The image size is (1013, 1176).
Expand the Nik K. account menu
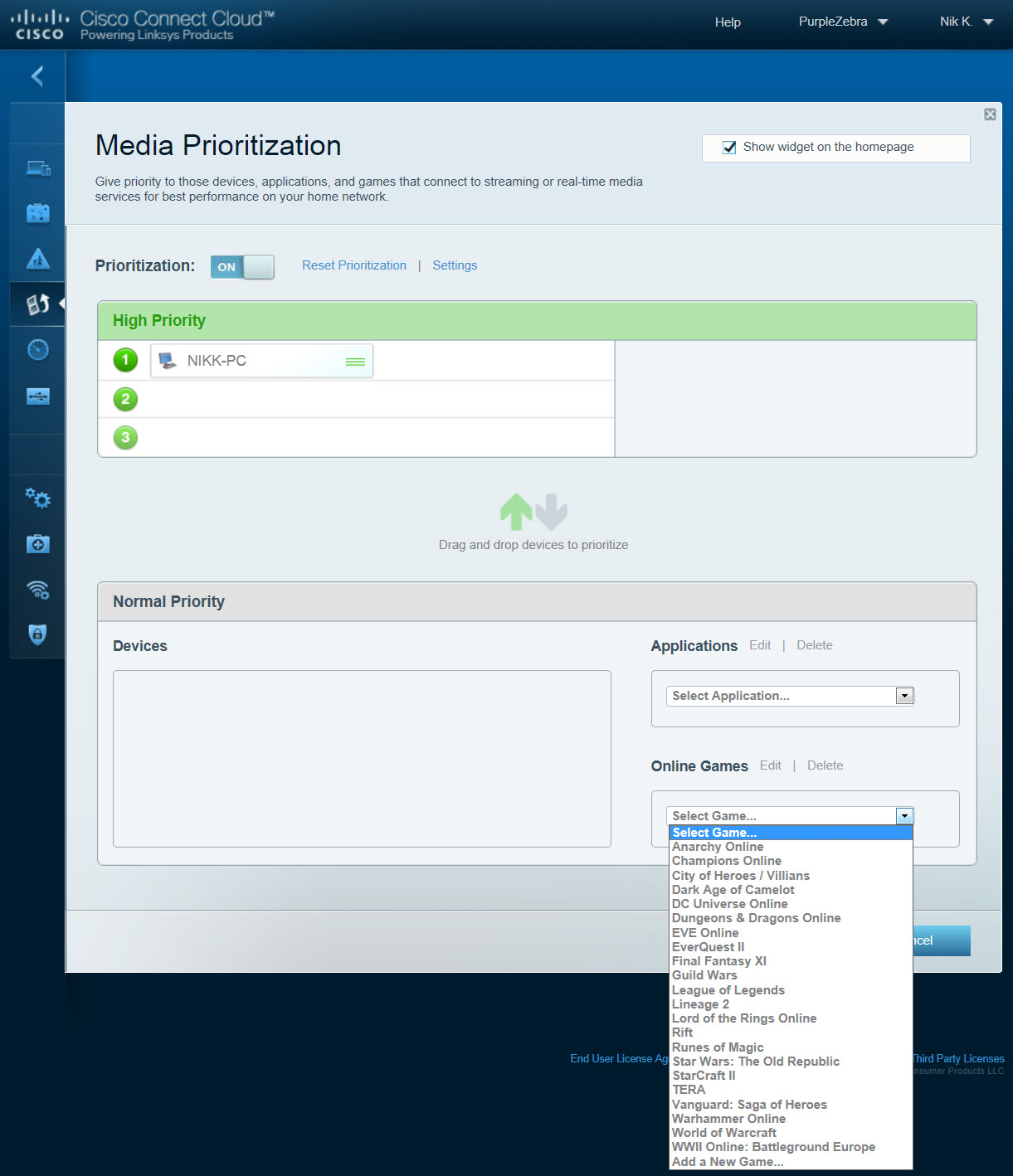967,22
